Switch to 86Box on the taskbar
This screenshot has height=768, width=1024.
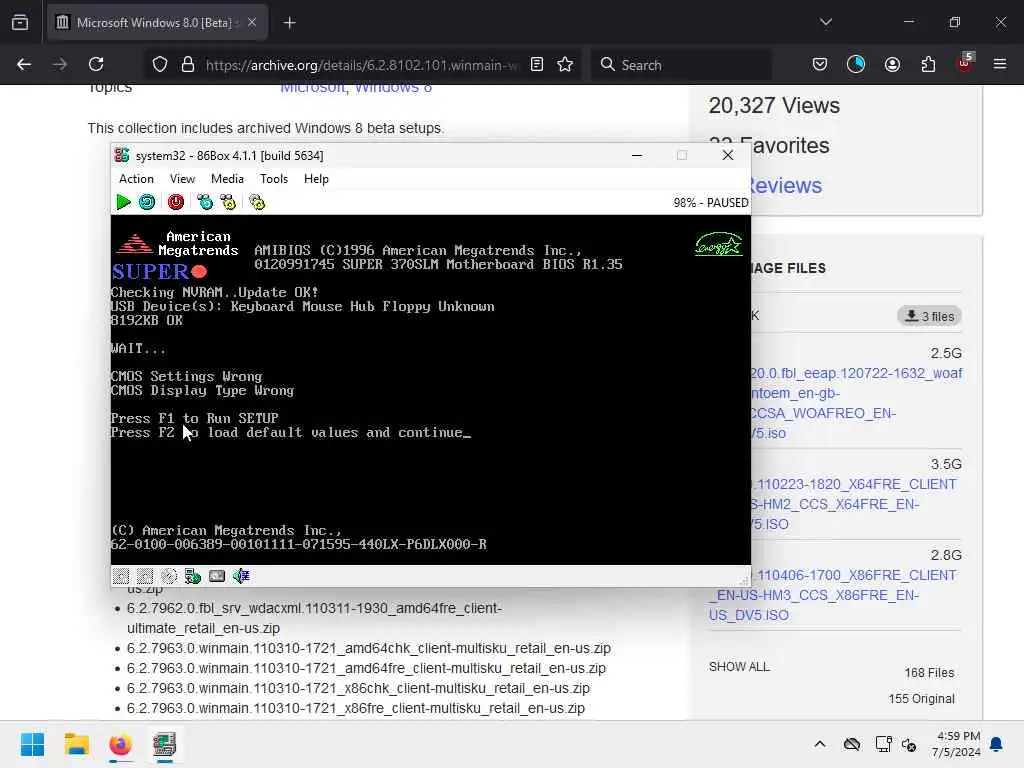pos(165,744)
